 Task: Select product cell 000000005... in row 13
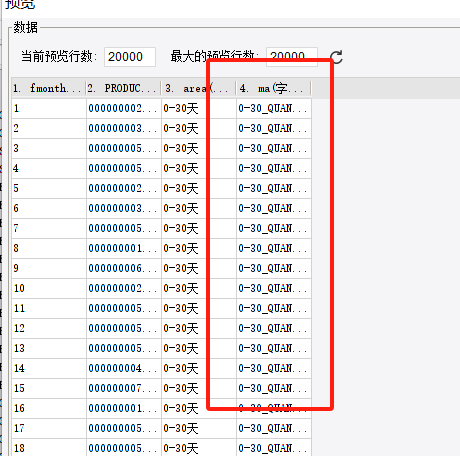[x=124, y=348]
